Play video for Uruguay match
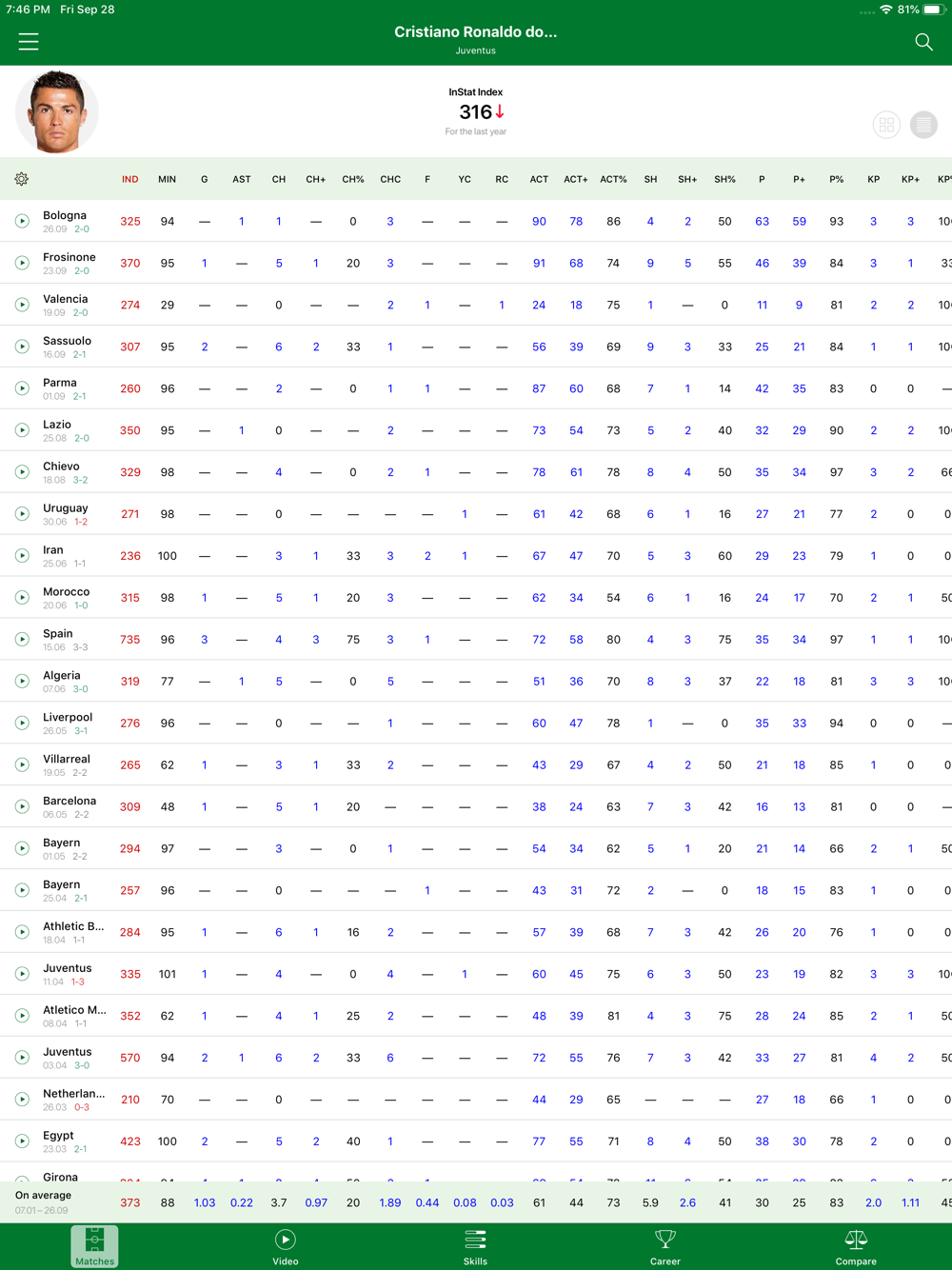The width and height of the screenshot is (952, 1270). pos(22,514)
